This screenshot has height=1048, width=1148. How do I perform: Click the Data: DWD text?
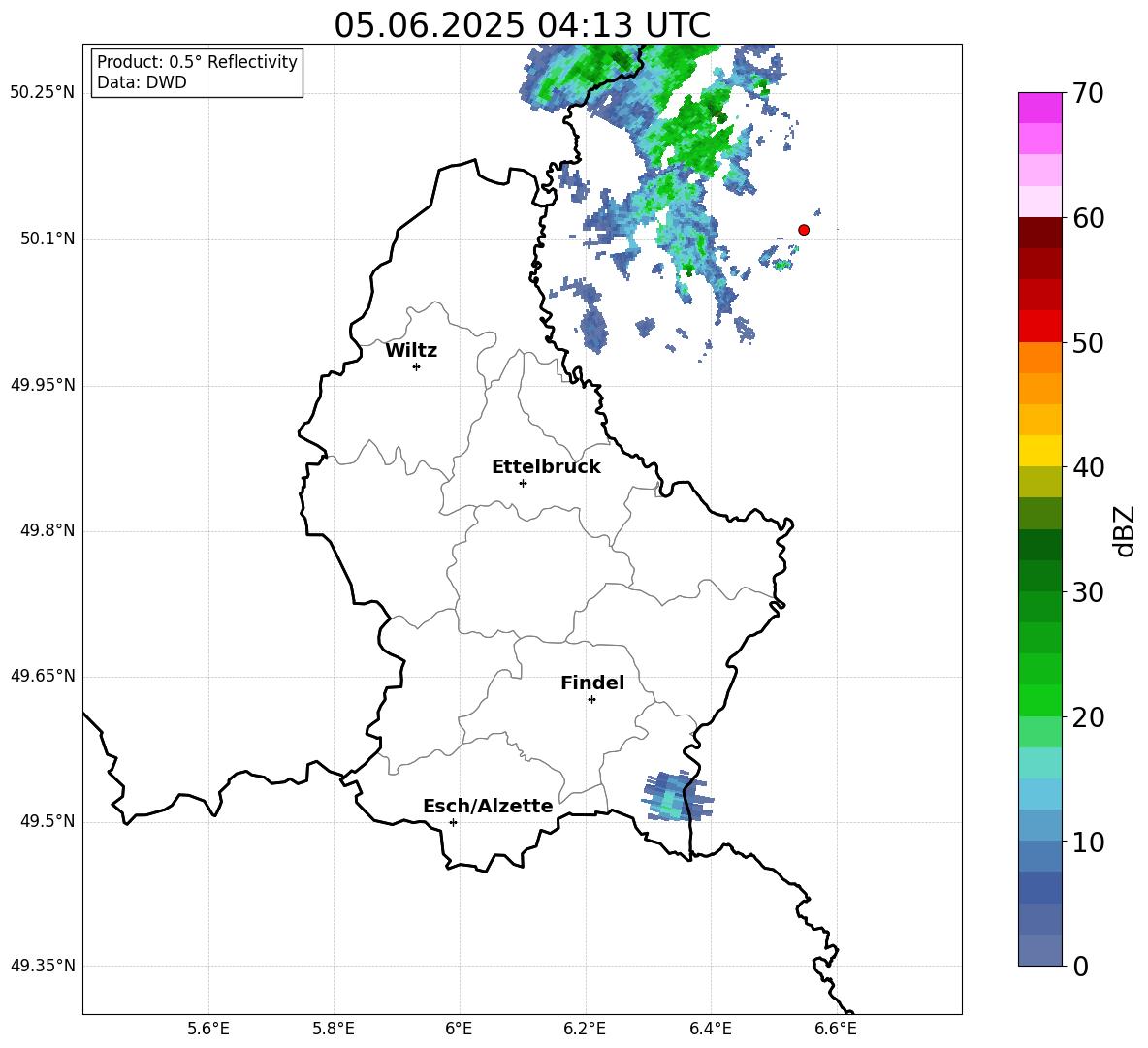(x=142, y=82)
